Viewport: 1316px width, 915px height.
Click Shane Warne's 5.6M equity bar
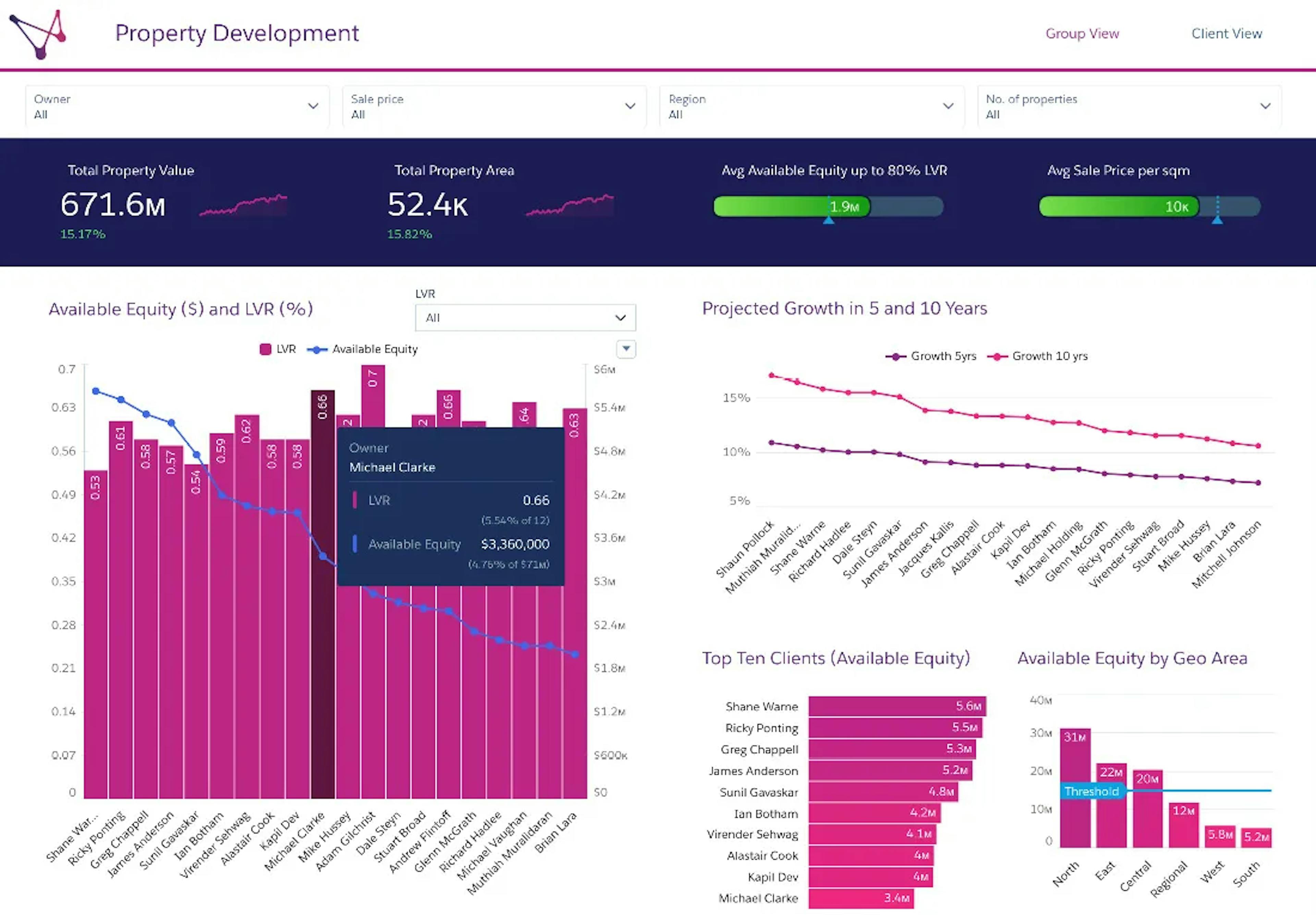pos(897,706)
